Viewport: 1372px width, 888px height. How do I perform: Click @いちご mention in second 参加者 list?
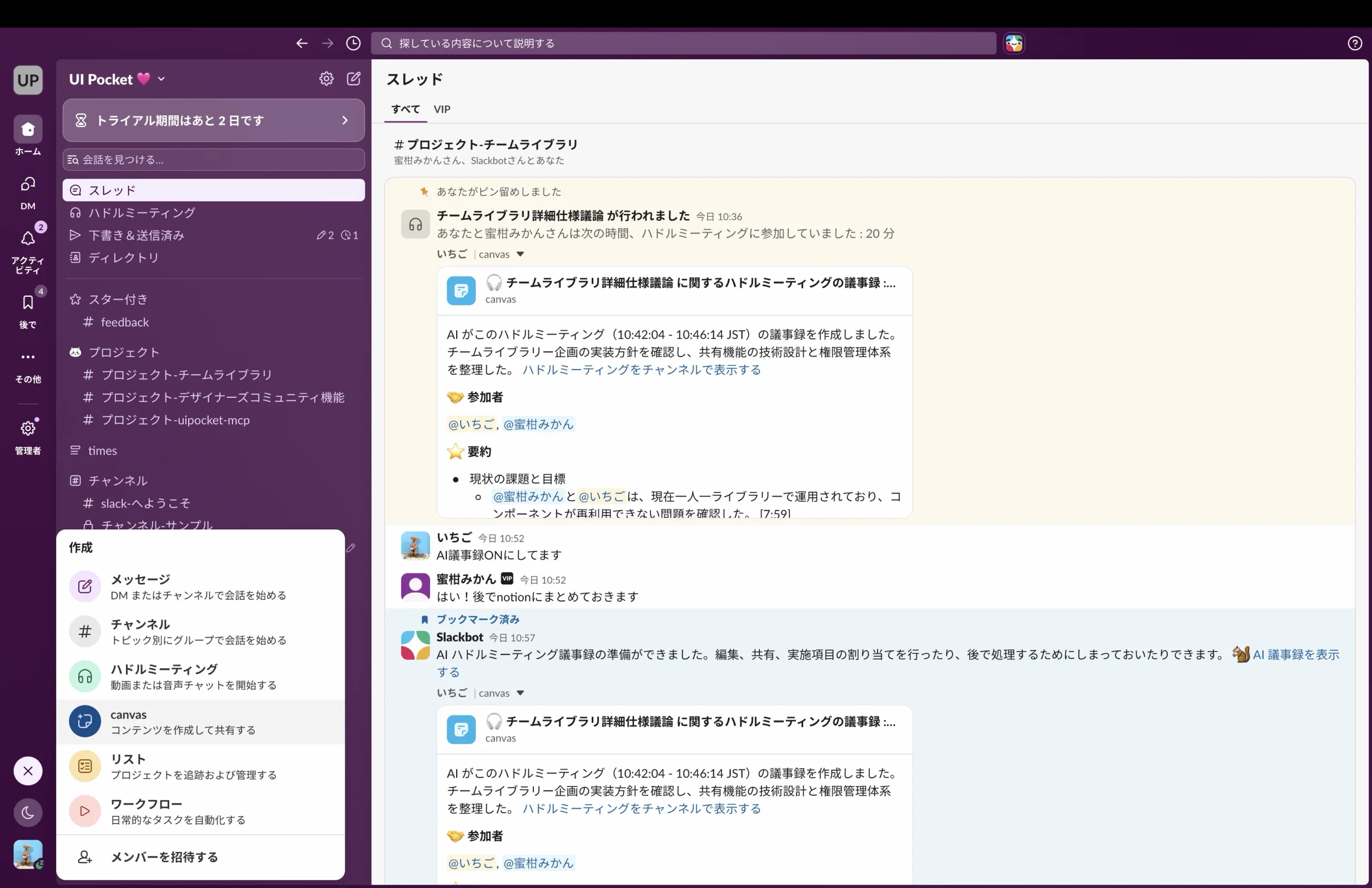pyautogui.click(x=471, y=863)
